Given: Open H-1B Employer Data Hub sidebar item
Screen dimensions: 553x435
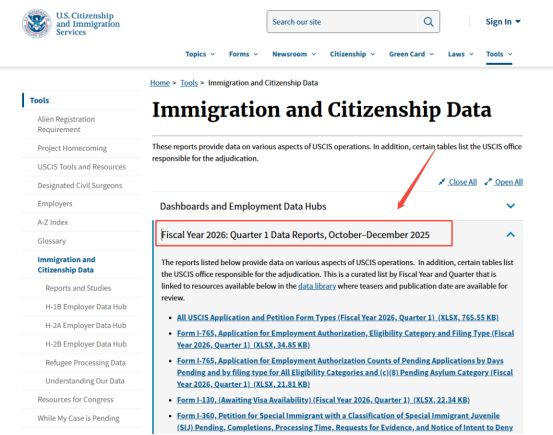Looking at the screenshot, I should [x=86, y=307].
